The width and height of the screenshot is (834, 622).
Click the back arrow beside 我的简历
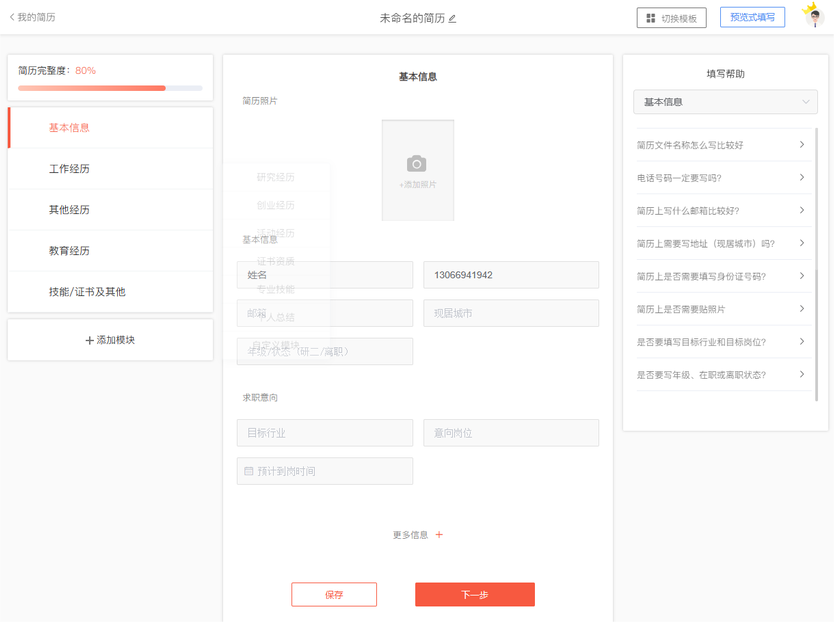click(12, 17)
